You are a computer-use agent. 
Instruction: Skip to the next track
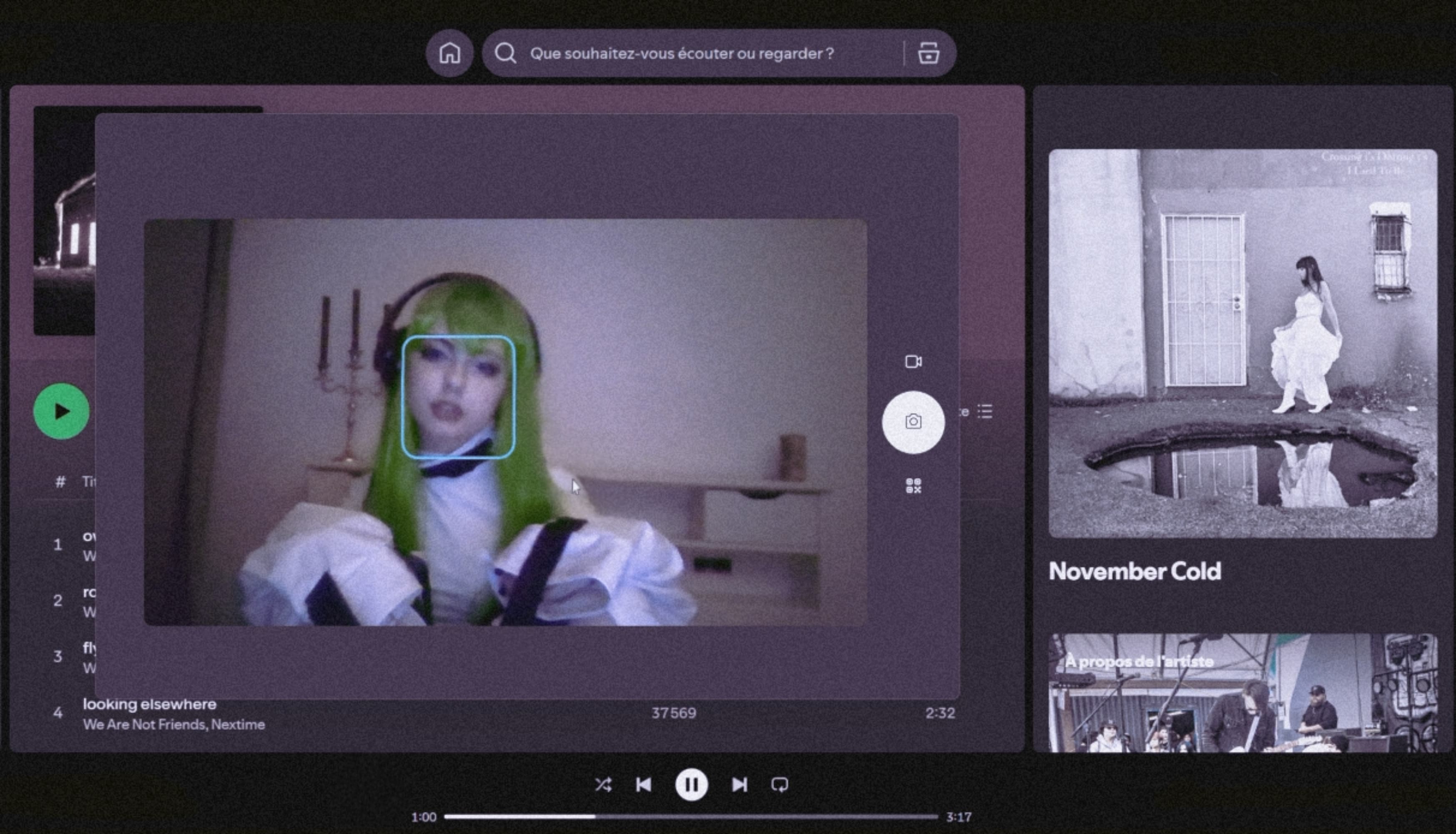click(739, 784)
